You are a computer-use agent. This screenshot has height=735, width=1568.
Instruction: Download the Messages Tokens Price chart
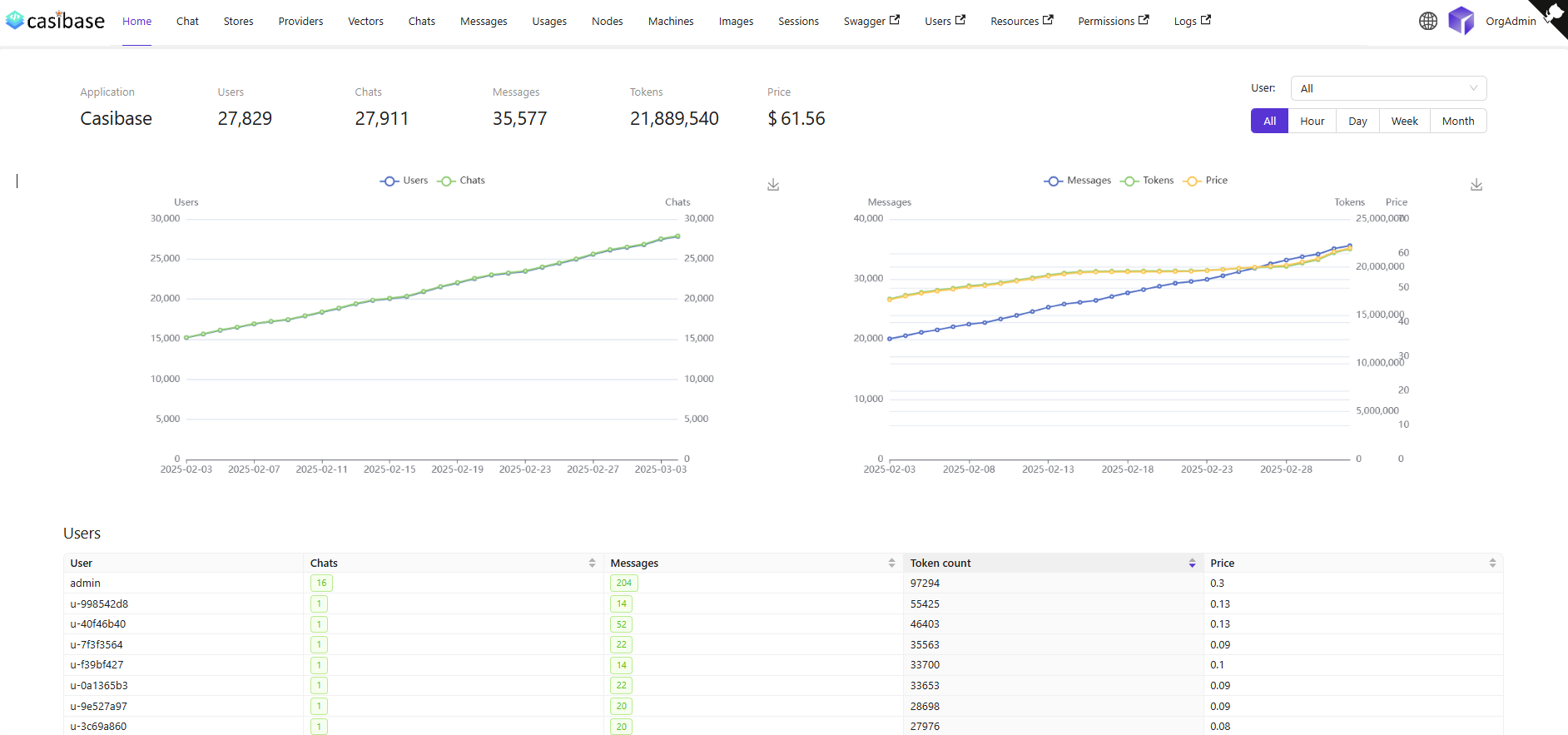(x=1476, y=185)
